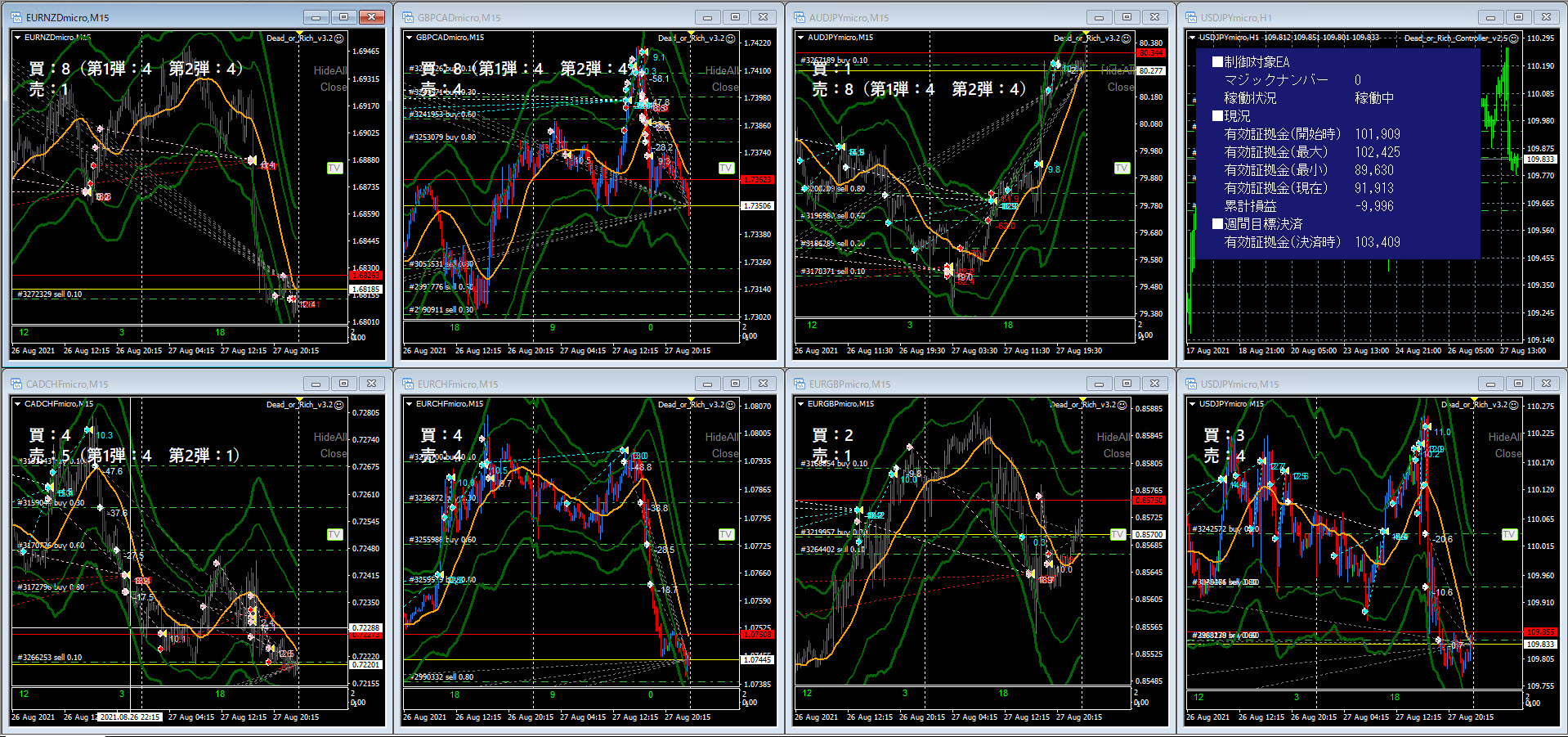Select order label '#3272329 sell 0.10' in EURNZD
The width and height of the screenshot is (1568, 737).
(50, 294)
